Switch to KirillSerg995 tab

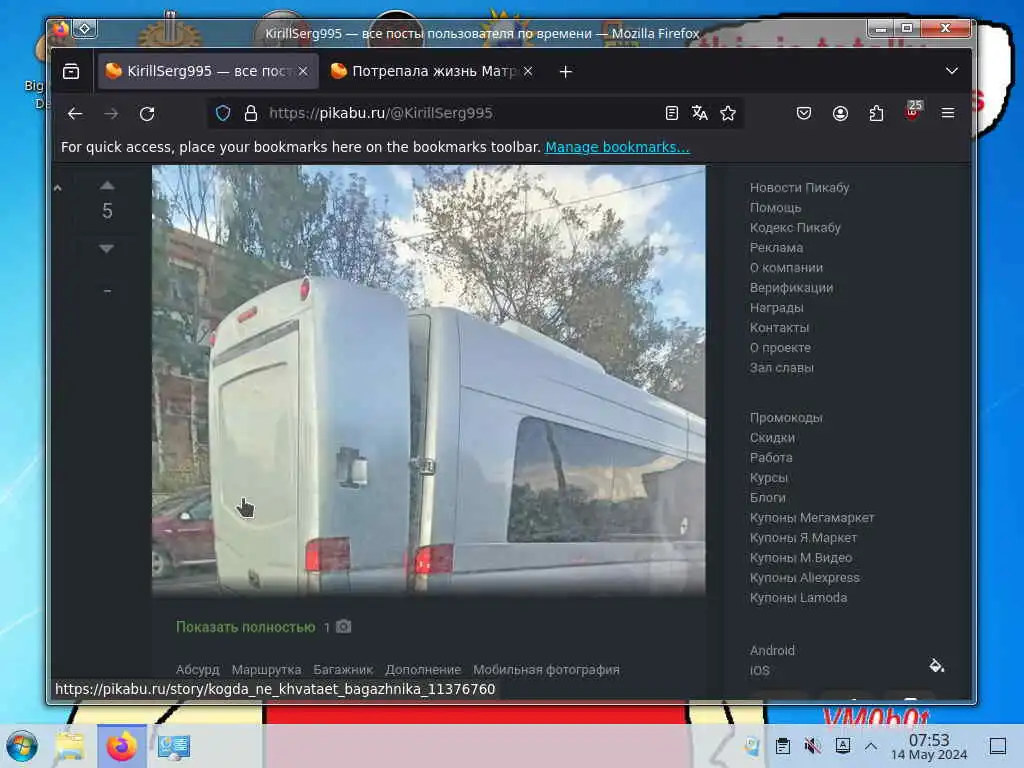click(206, 71)
